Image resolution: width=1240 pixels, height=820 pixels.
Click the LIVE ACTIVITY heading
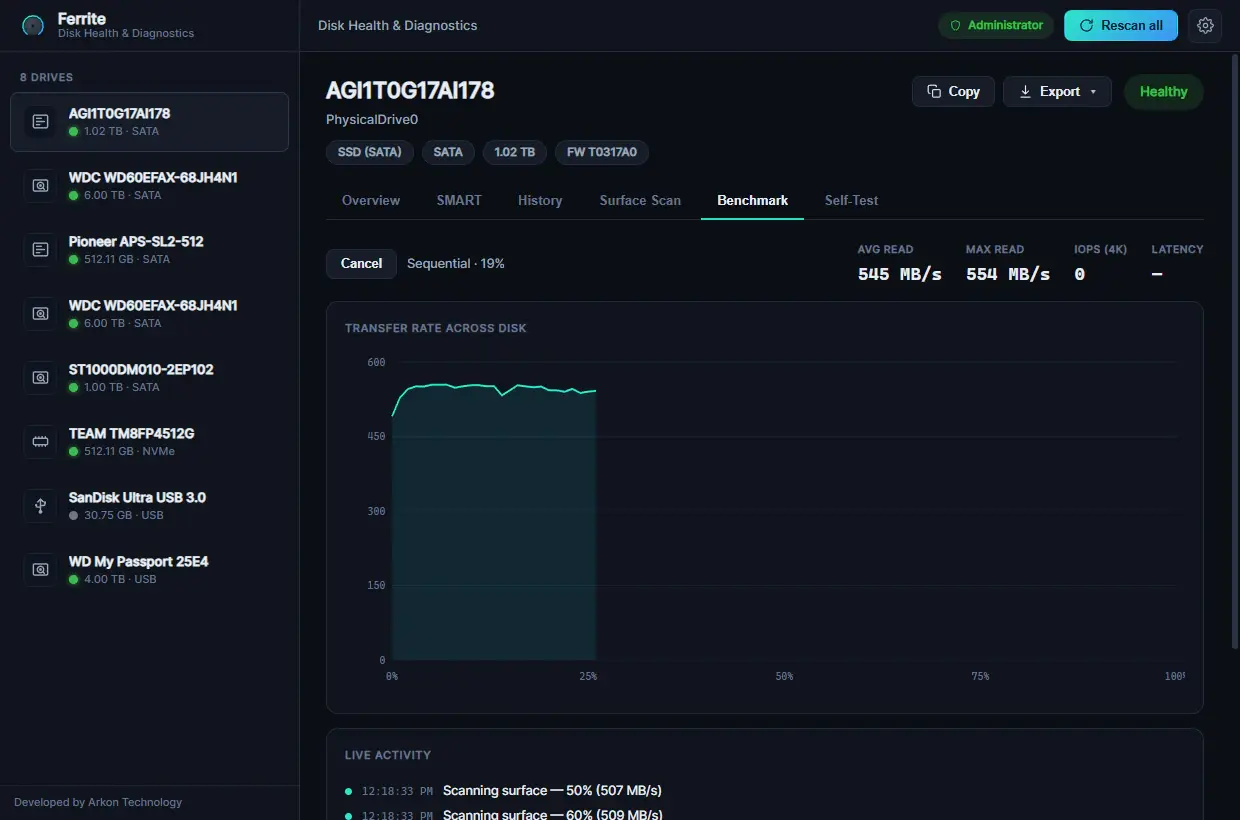[x=388, y=755]
